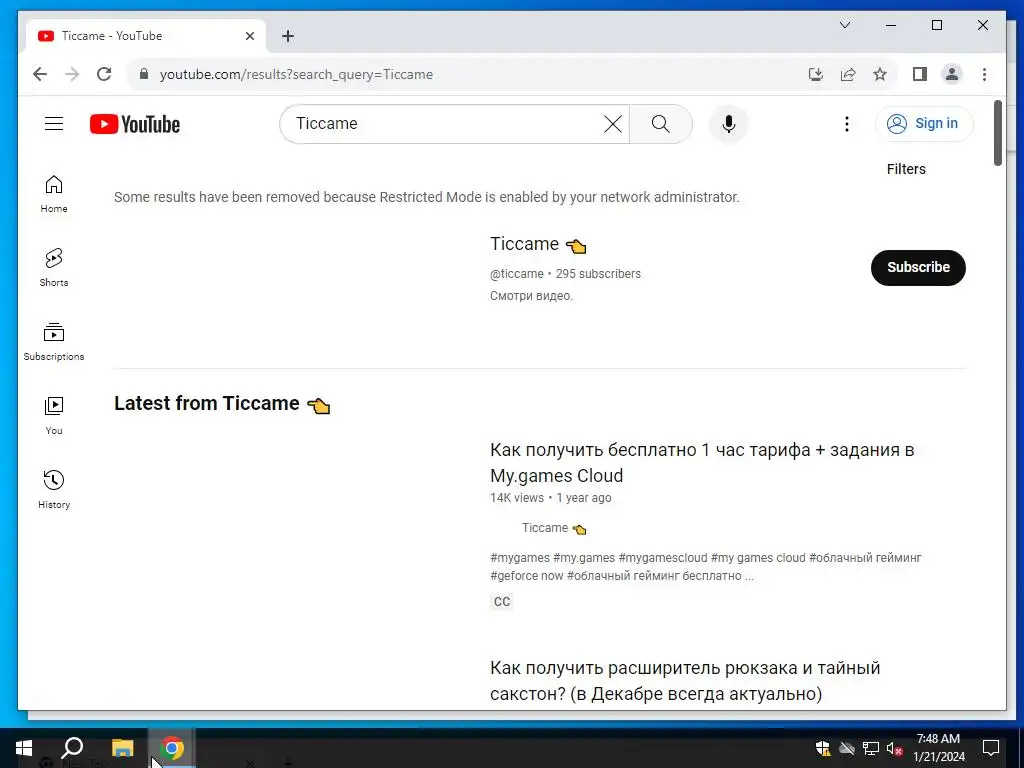Open the Chrome three-dot menu
This screenshot has width=1024, height=768.
click(984, 74)
